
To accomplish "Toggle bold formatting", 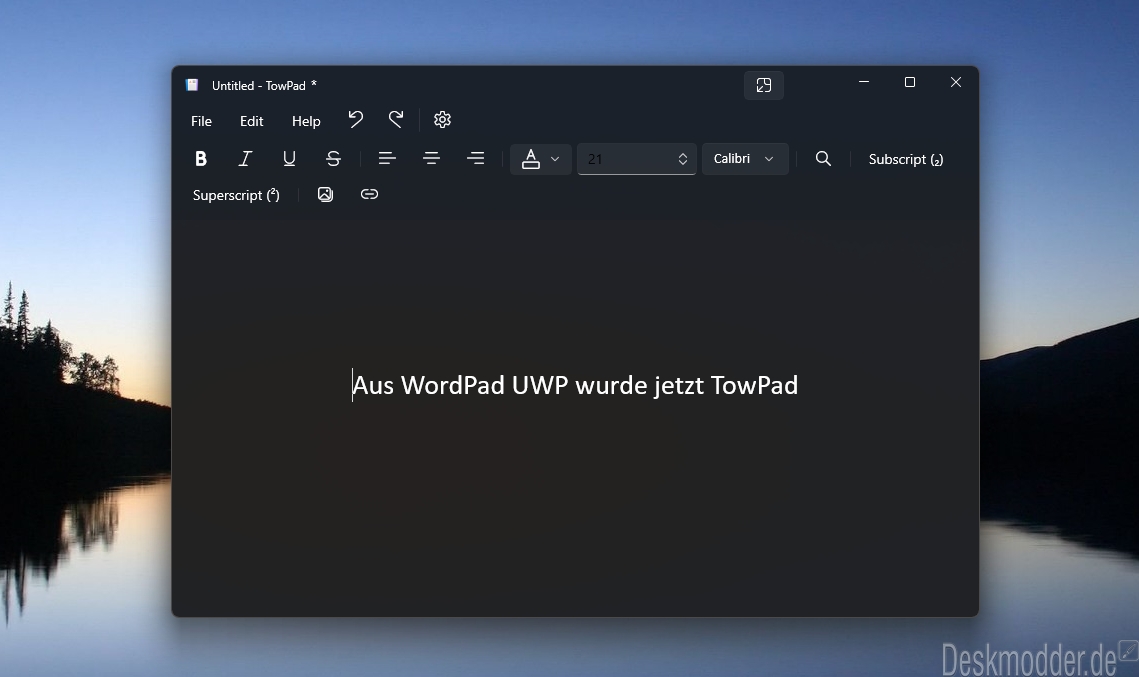I will click(201, 158).
